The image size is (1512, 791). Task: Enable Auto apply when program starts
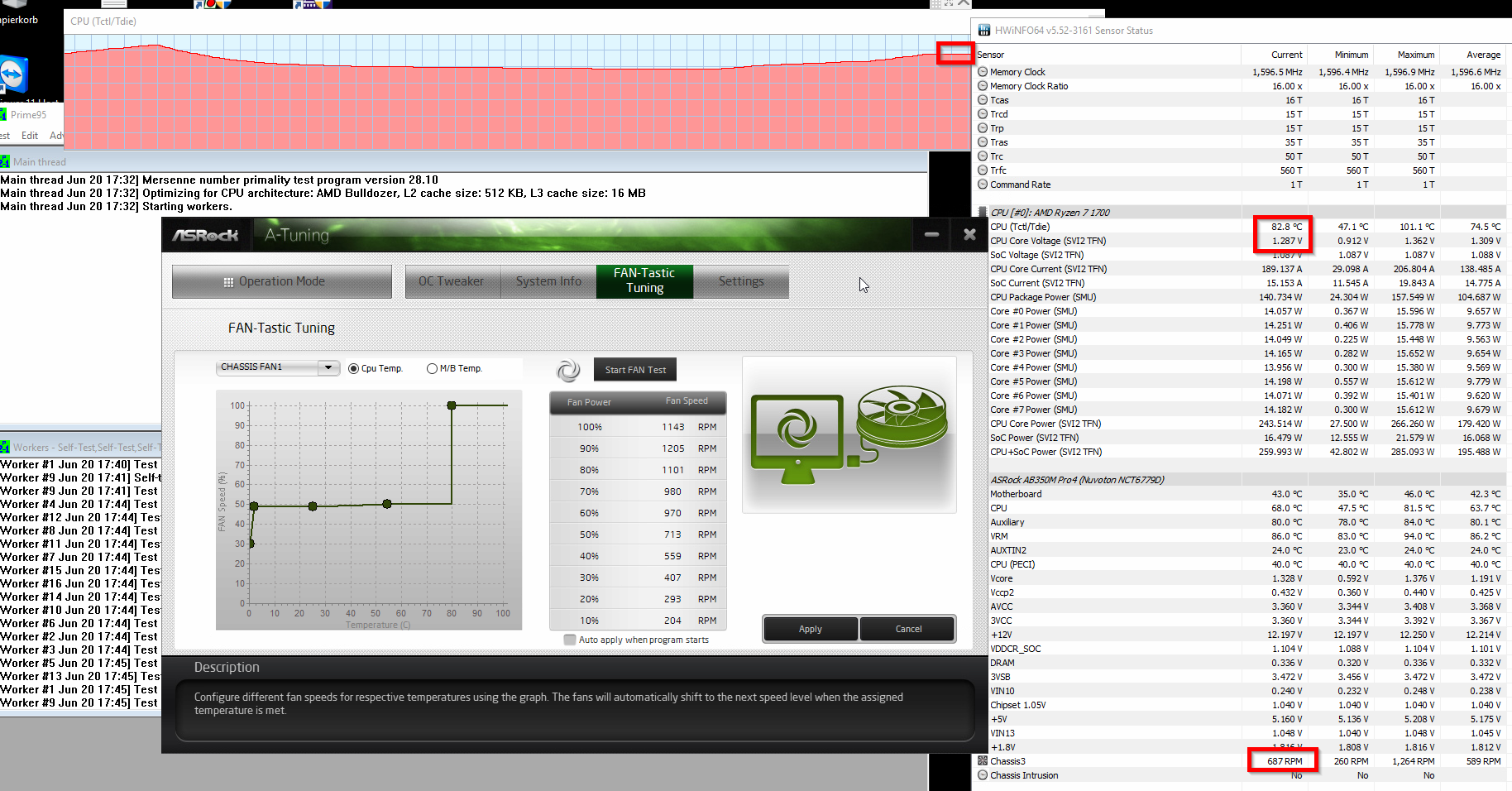pyautogui.click(x=570, y=640)
